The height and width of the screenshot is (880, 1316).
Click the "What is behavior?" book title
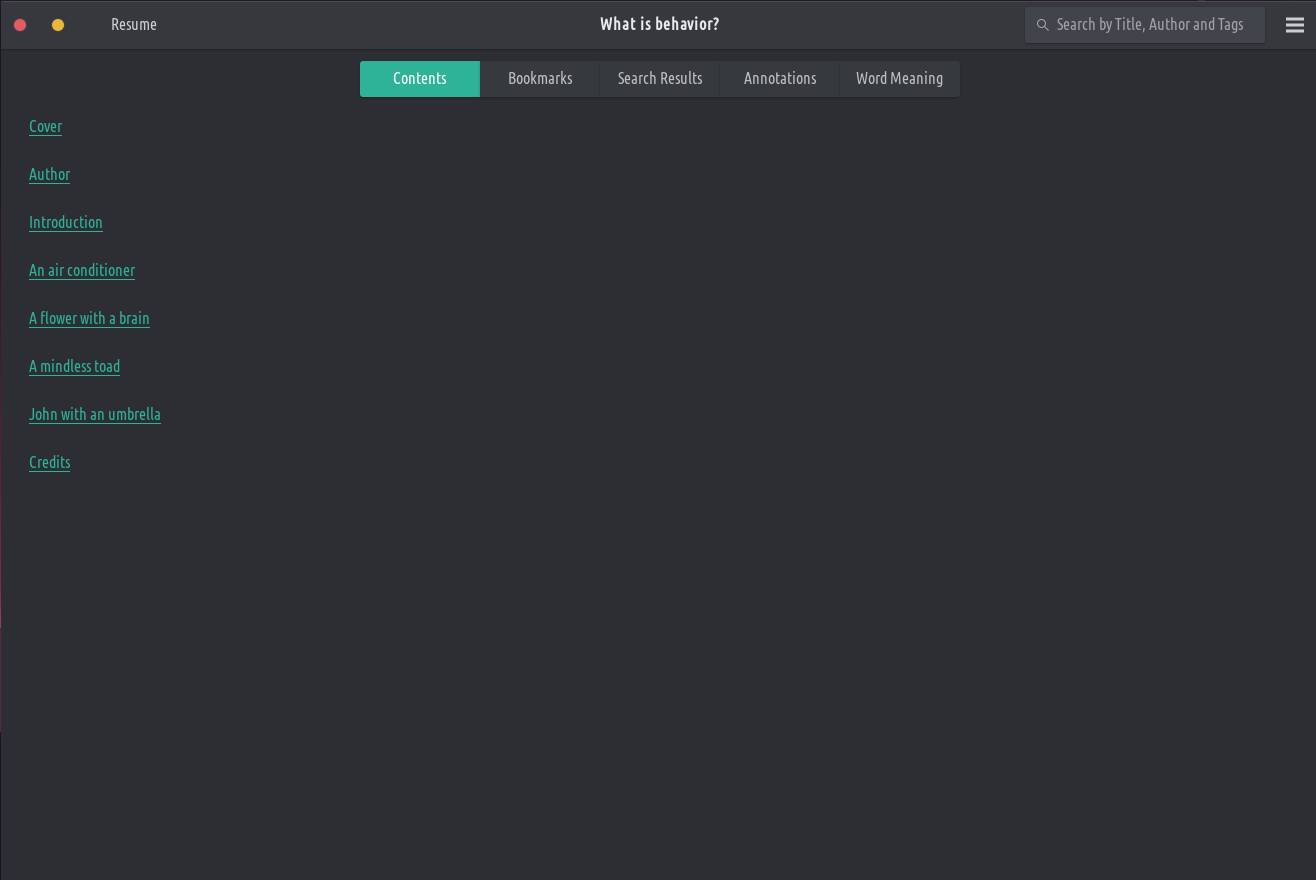[x=659, y=25]
